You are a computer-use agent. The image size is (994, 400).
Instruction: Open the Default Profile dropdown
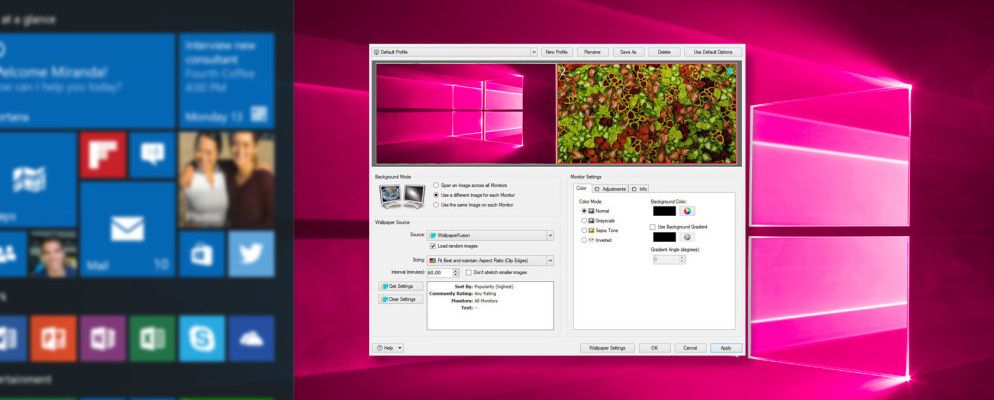click(455, 52)
